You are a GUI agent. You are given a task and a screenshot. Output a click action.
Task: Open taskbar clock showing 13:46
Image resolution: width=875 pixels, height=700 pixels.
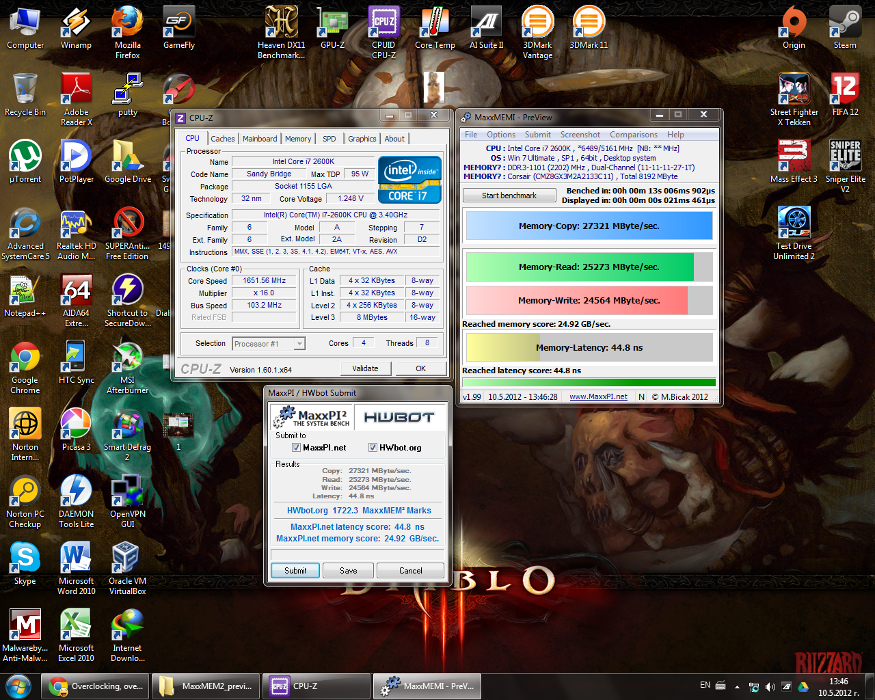pyautogui.click(x=839, y=687)
